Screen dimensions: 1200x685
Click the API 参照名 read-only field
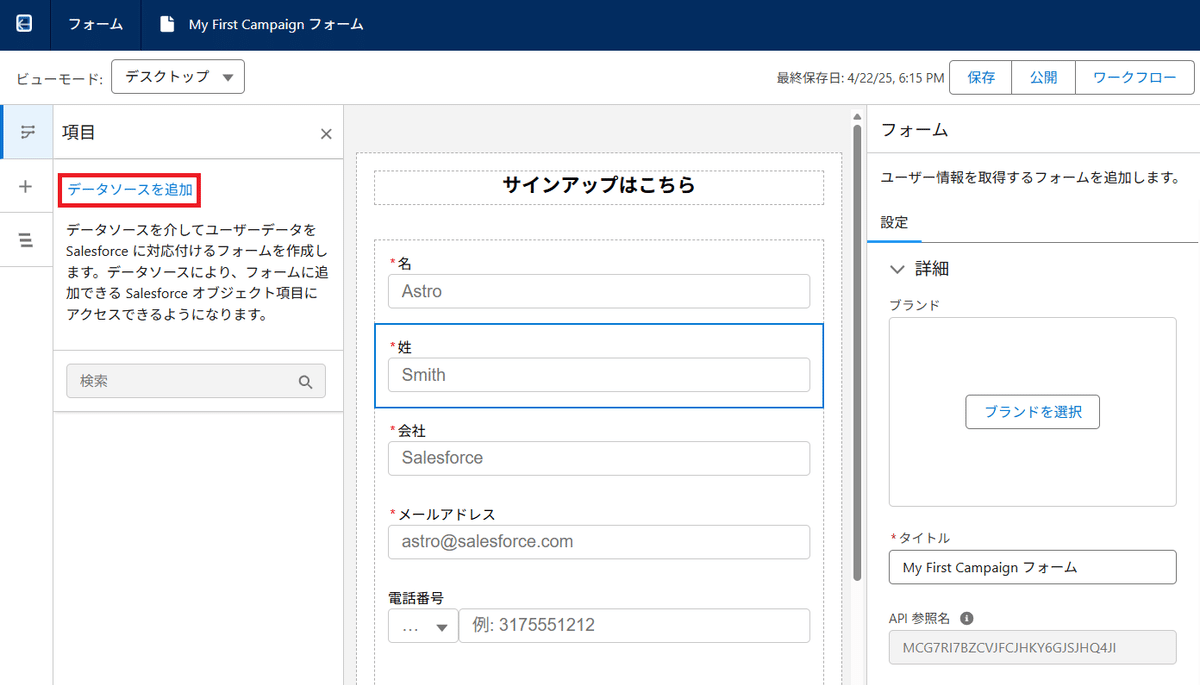coord(1033,647)
